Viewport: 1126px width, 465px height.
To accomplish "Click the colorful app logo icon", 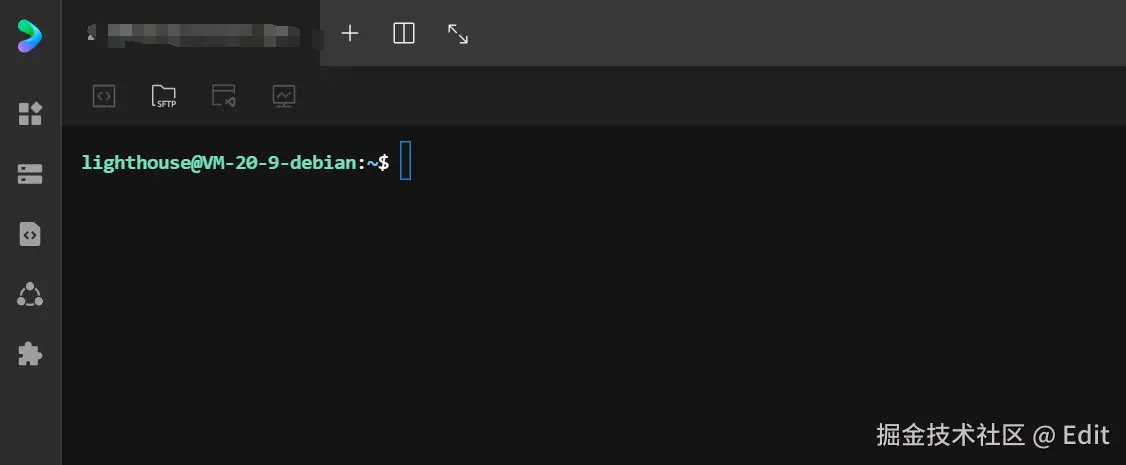I will pyautogui.click(x=30, y=35).
